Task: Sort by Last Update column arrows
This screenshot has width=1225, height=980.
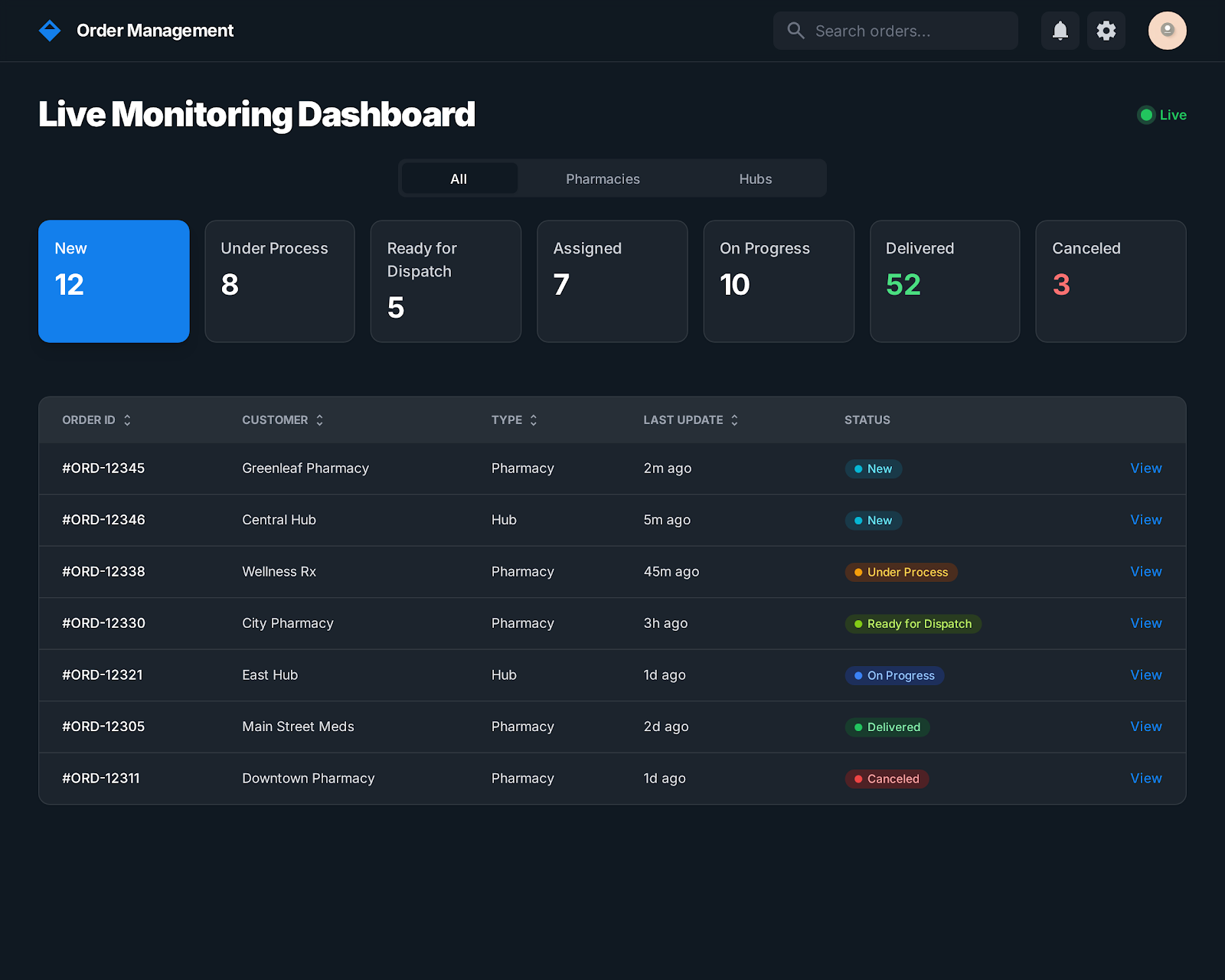Action: pyautogui.click(x=734, y=420)
